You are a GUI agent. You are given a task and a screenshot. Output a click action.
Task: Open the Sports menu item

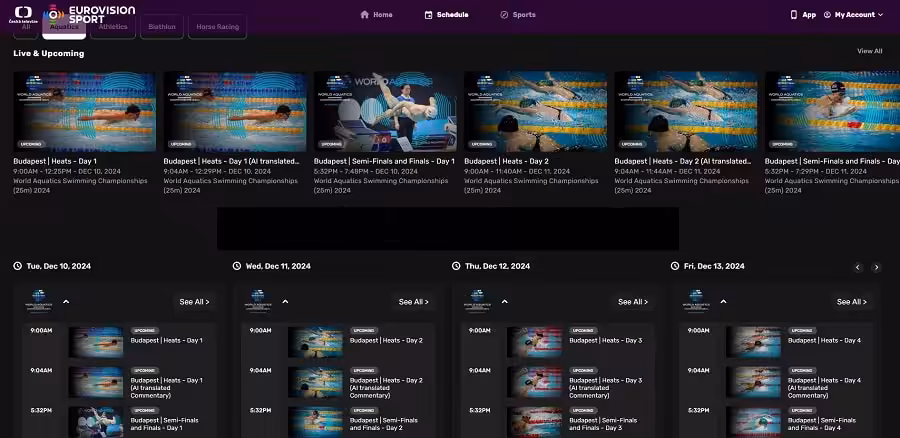click(518, 15)
